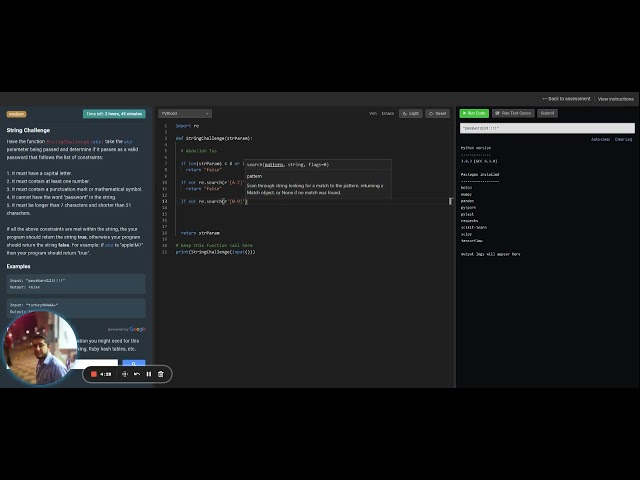Click the first example Input/Output box

pyautogui.click(x=76, y=284)
